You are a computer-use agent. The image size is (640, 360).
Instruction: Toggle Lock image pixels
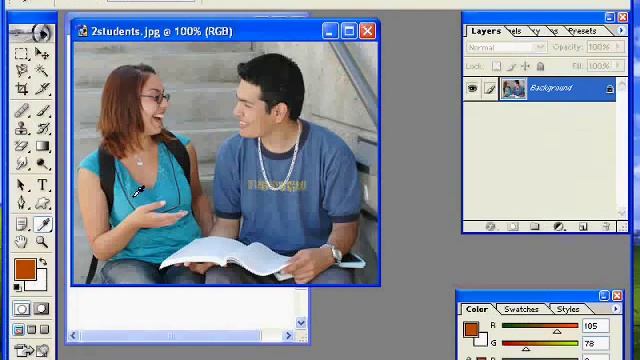point(511,66)
